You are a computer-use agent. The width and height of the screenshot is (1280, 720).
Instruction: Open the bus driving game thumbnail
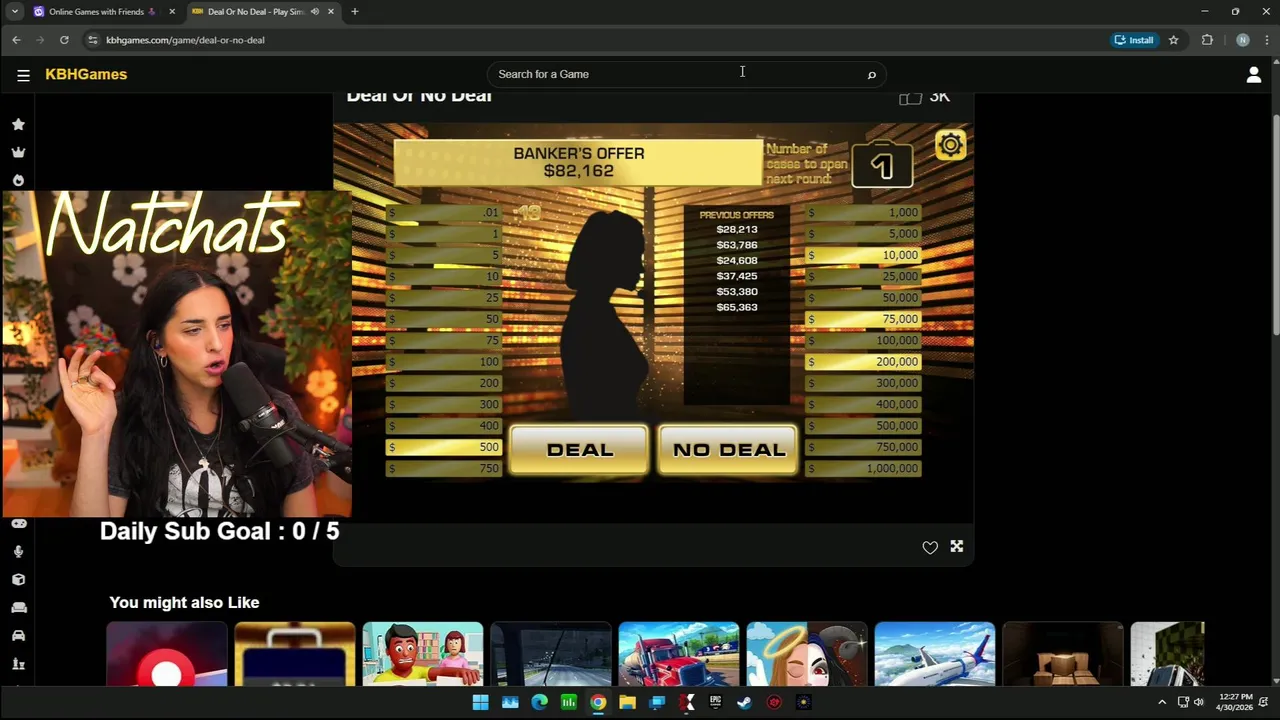(551, 654)
